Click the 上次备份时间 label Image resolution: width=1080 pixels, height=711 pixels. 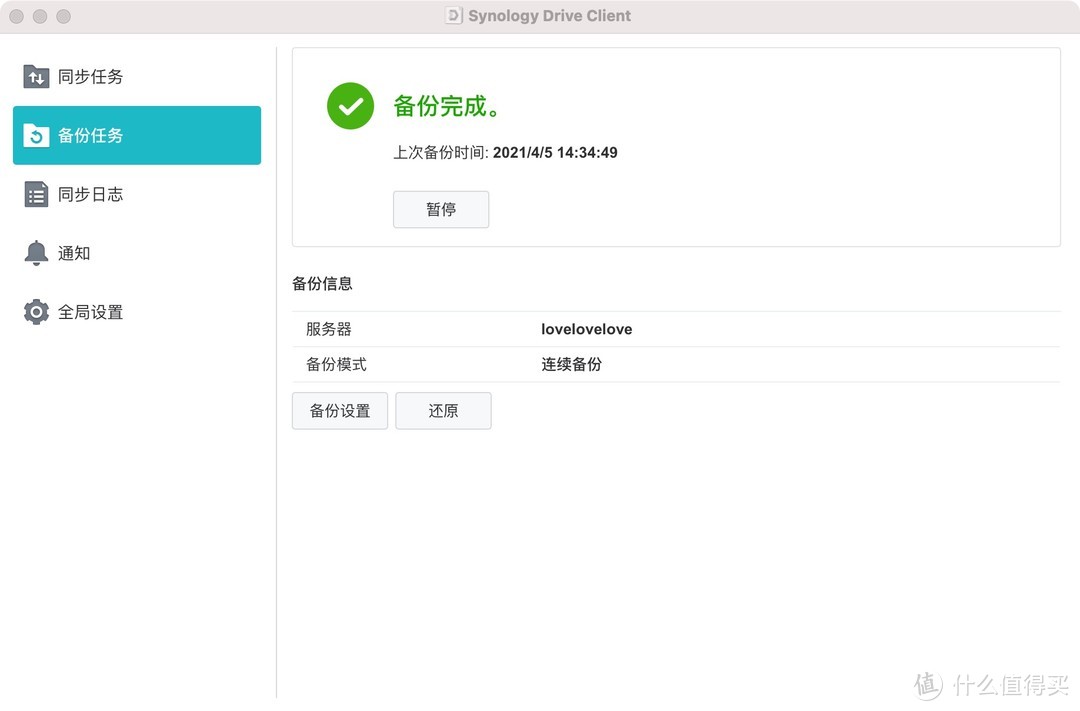coord(441,152)
